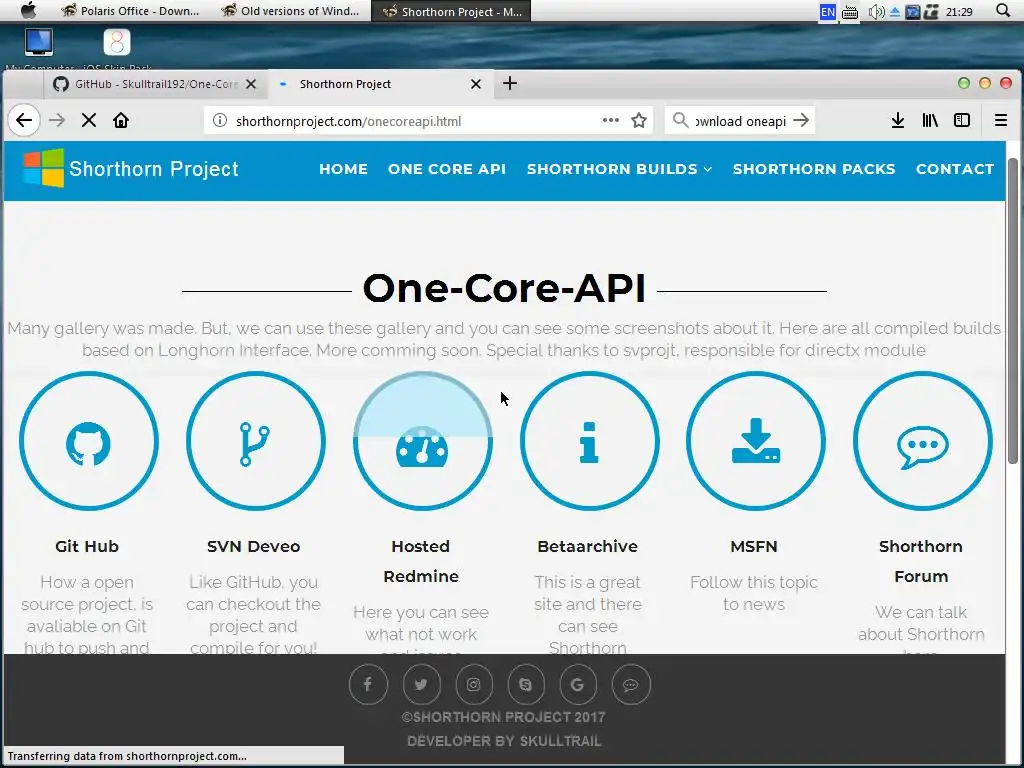Bookmark this page with the star

click(639, 120)
